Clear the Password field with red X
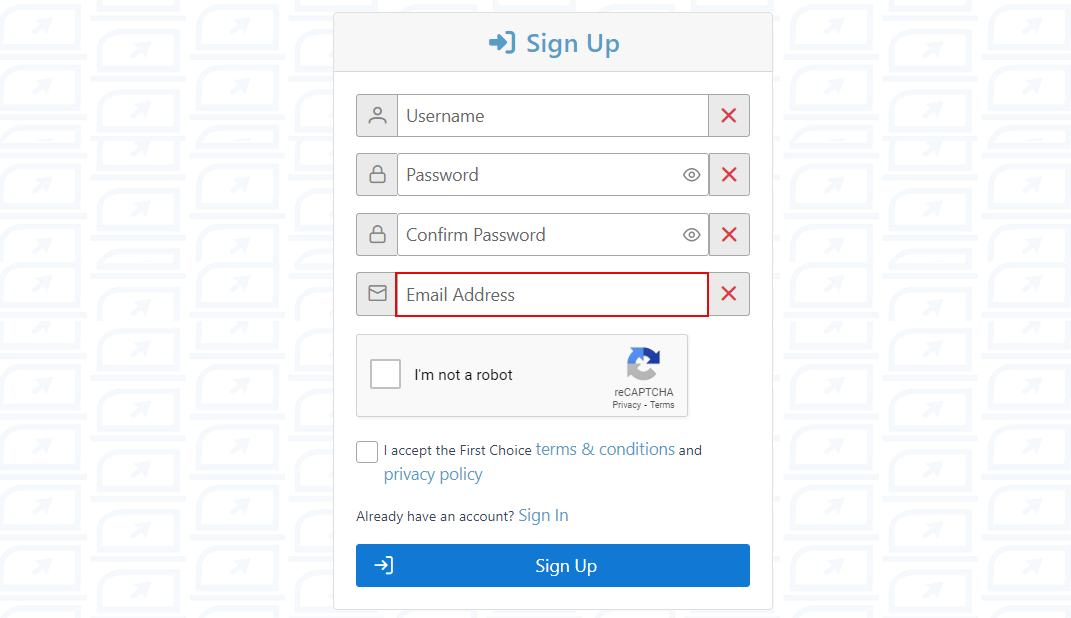1071x618 pixels. tap(729, 175)
